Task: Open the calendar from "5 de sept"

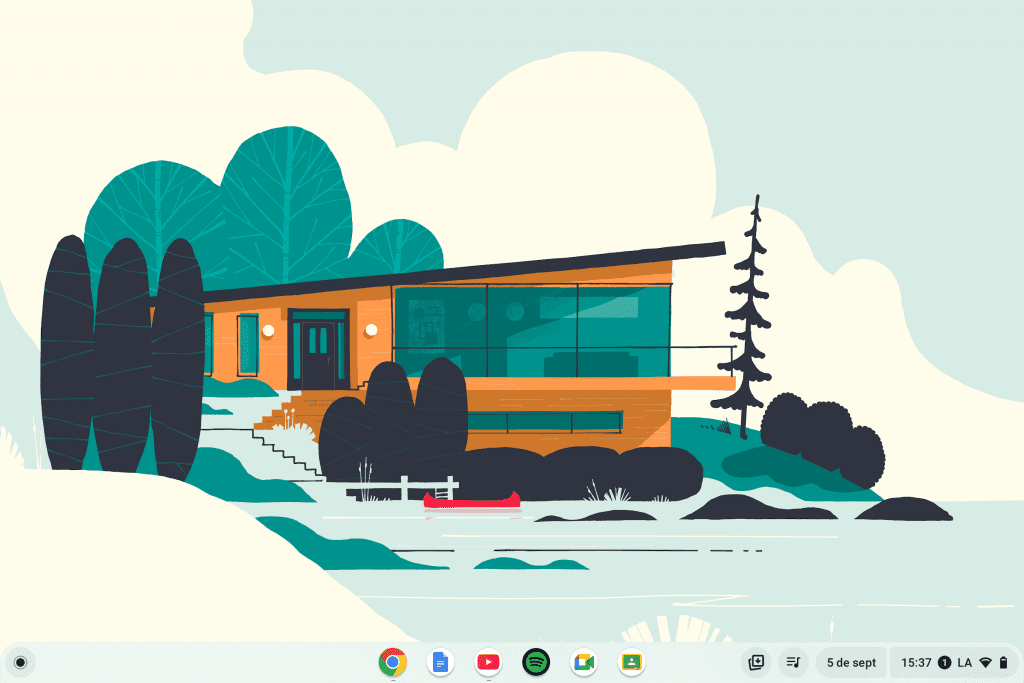Action: (851, 662)
